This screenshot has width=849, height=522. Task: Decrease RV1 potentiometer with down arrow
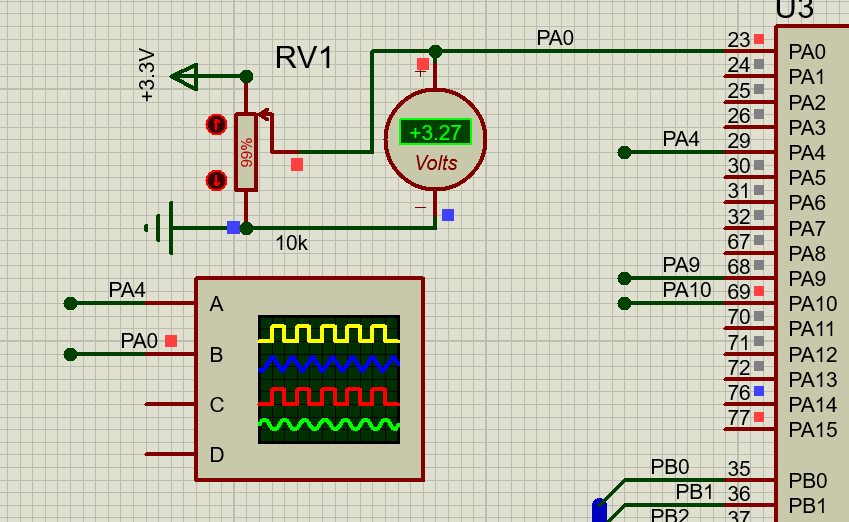[x=217, y=180]
